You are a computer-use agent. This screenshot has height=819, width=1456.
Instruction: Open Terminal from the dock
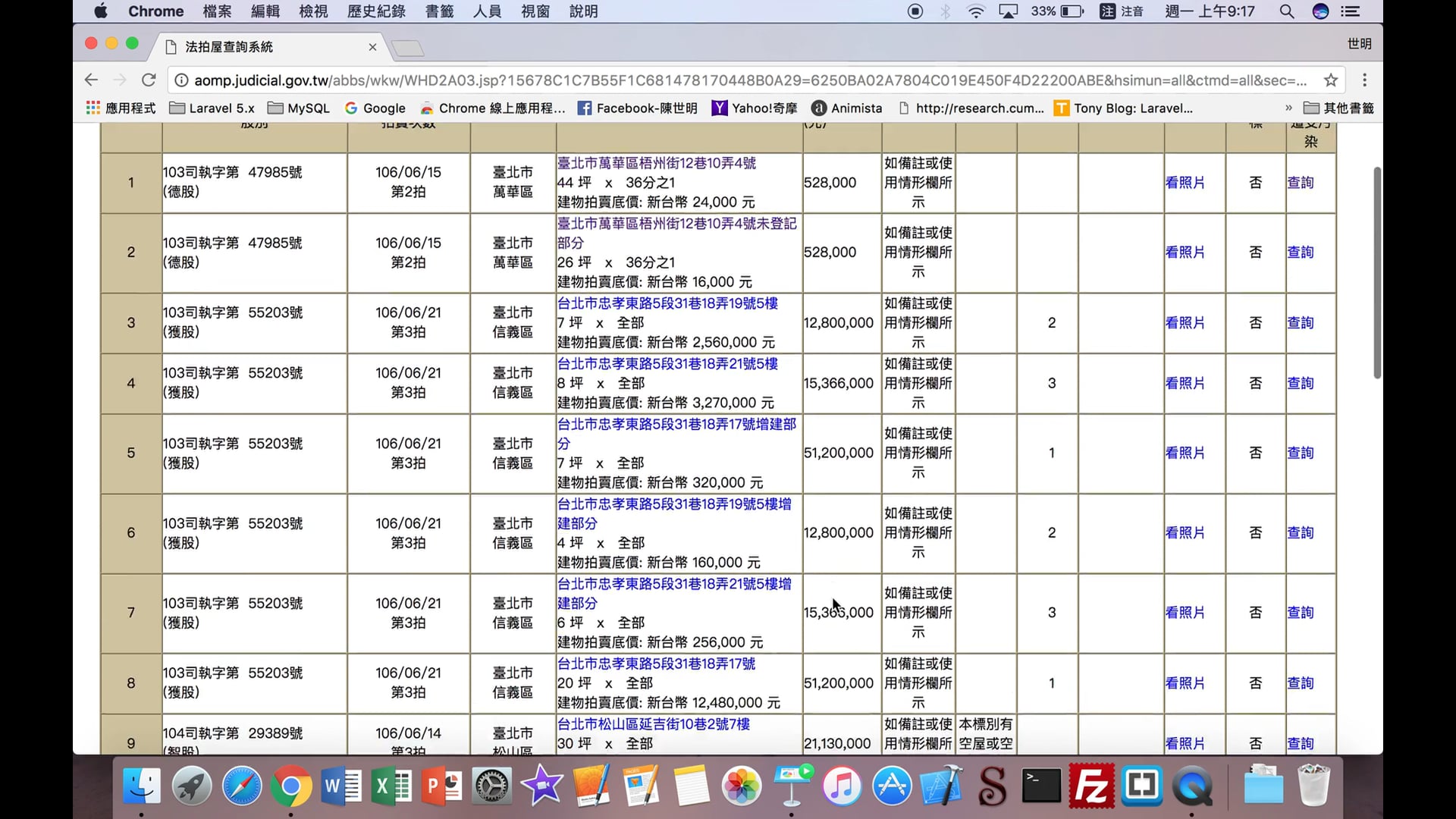pyautogui.click(x=1041, y=786)
